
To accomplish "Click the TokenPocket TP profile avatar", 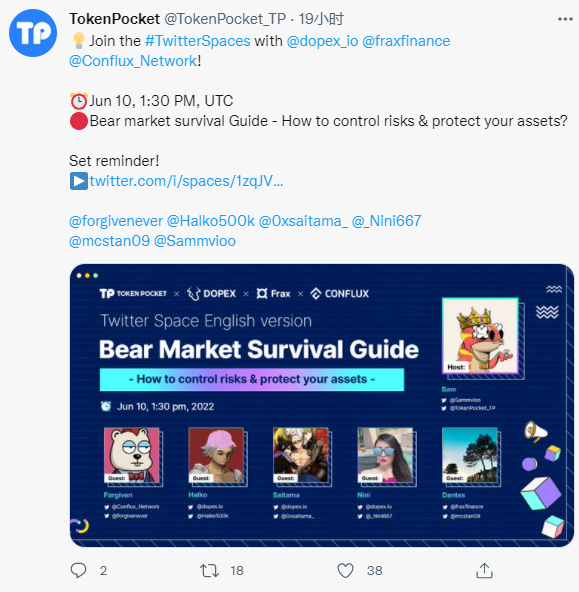I will 33,33.
